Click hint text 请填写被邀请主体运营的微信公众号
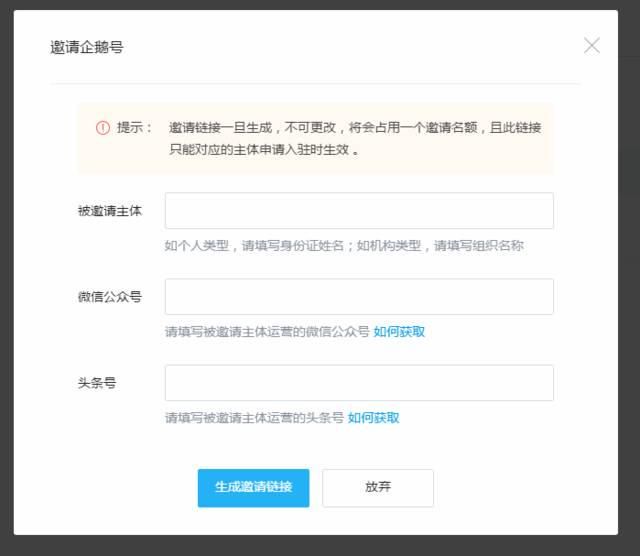Screen dimensions: 640x556 pyautogui.click(x=267, y=331)
